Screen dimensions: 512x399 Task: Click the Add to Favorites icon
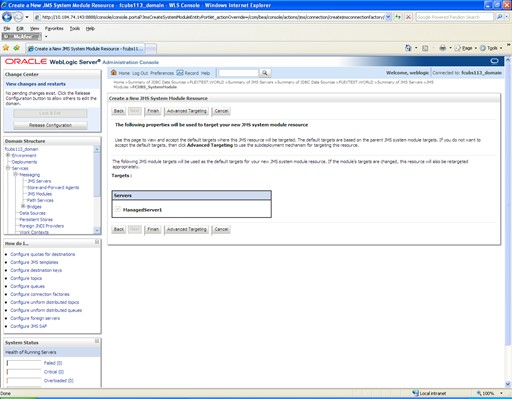[16, 48]
